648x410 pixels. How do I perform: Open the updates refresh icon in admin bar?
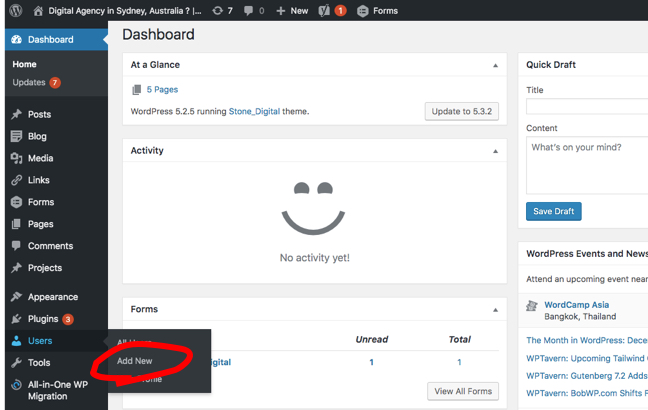[x=217, y=11]
